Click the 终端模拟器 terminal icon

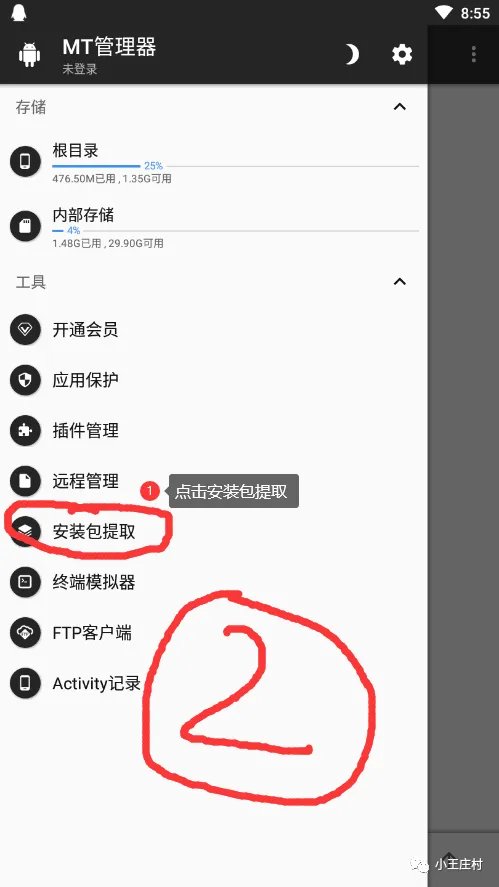pos(25,582)
